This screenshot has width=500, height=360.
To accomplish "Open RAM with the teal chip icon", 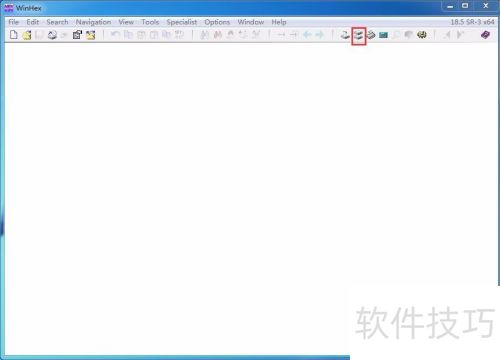I will click(384, 35).
